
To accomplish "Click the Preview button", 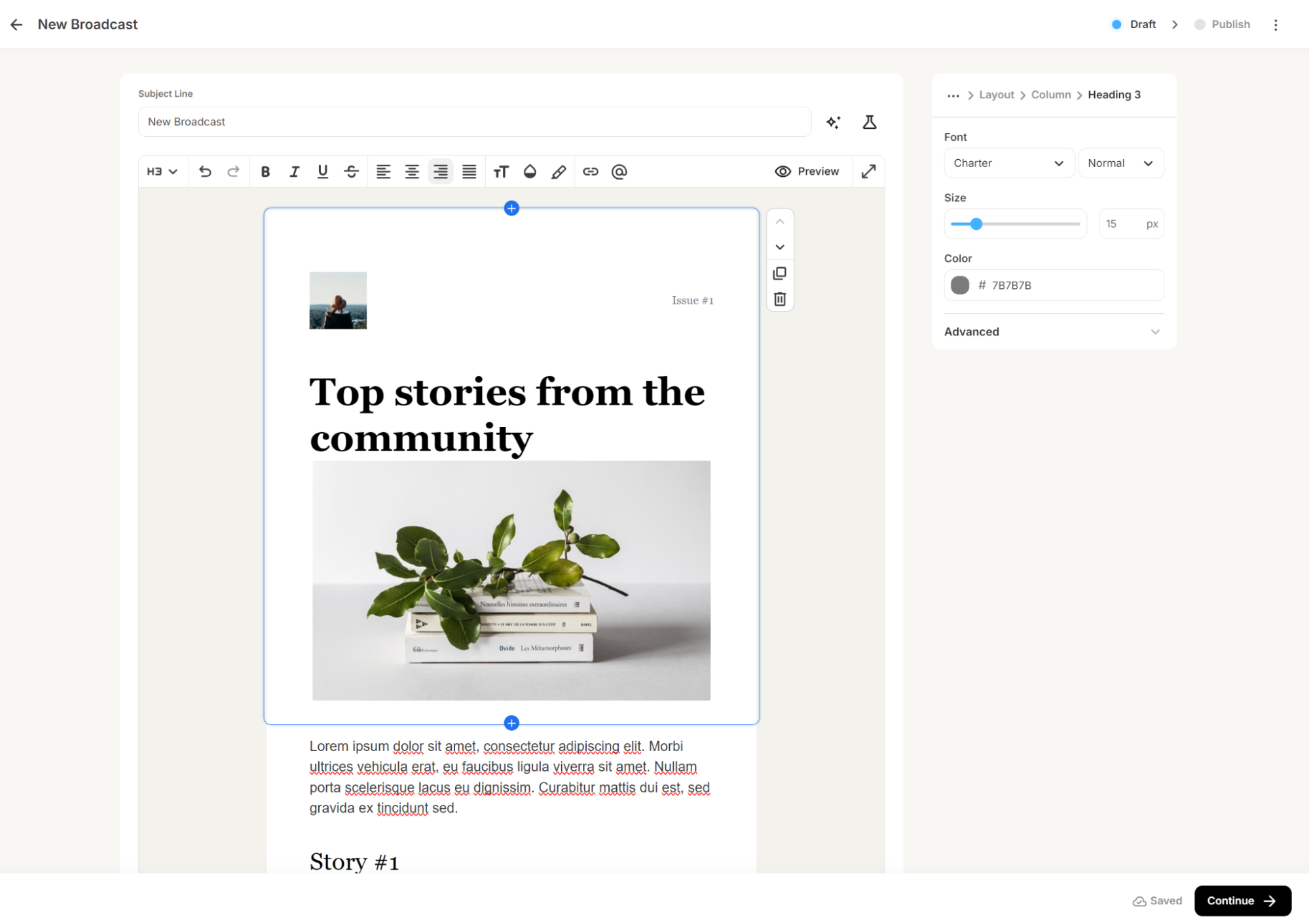I will click(x=807, y=172).
